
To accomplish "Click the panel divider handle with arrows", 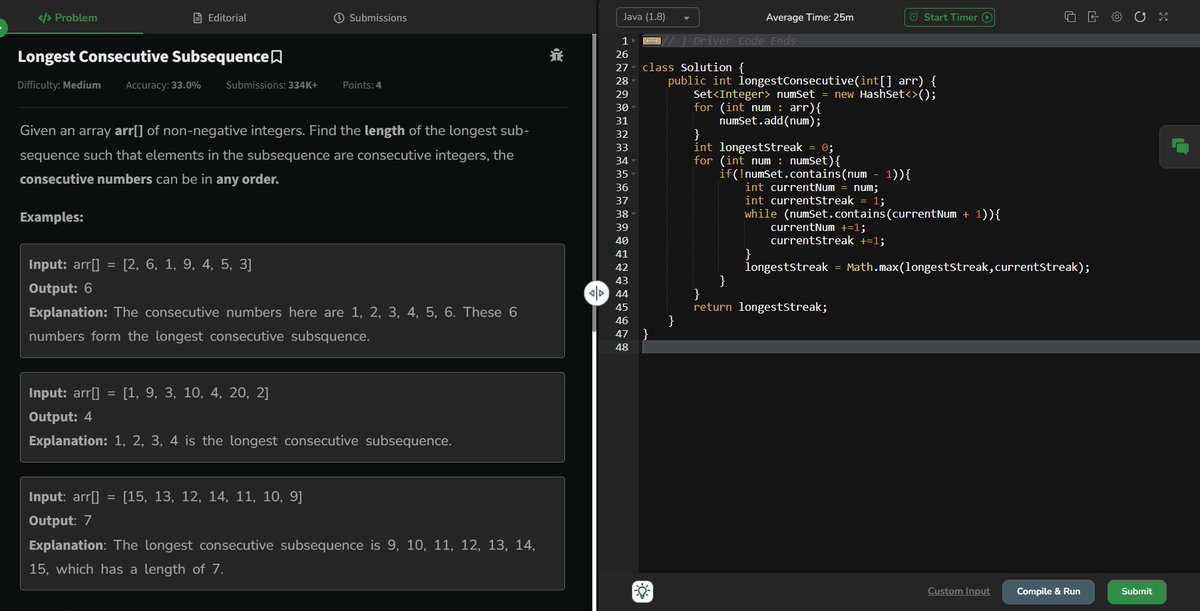I will pyautogui.click(x=596, y=293).
